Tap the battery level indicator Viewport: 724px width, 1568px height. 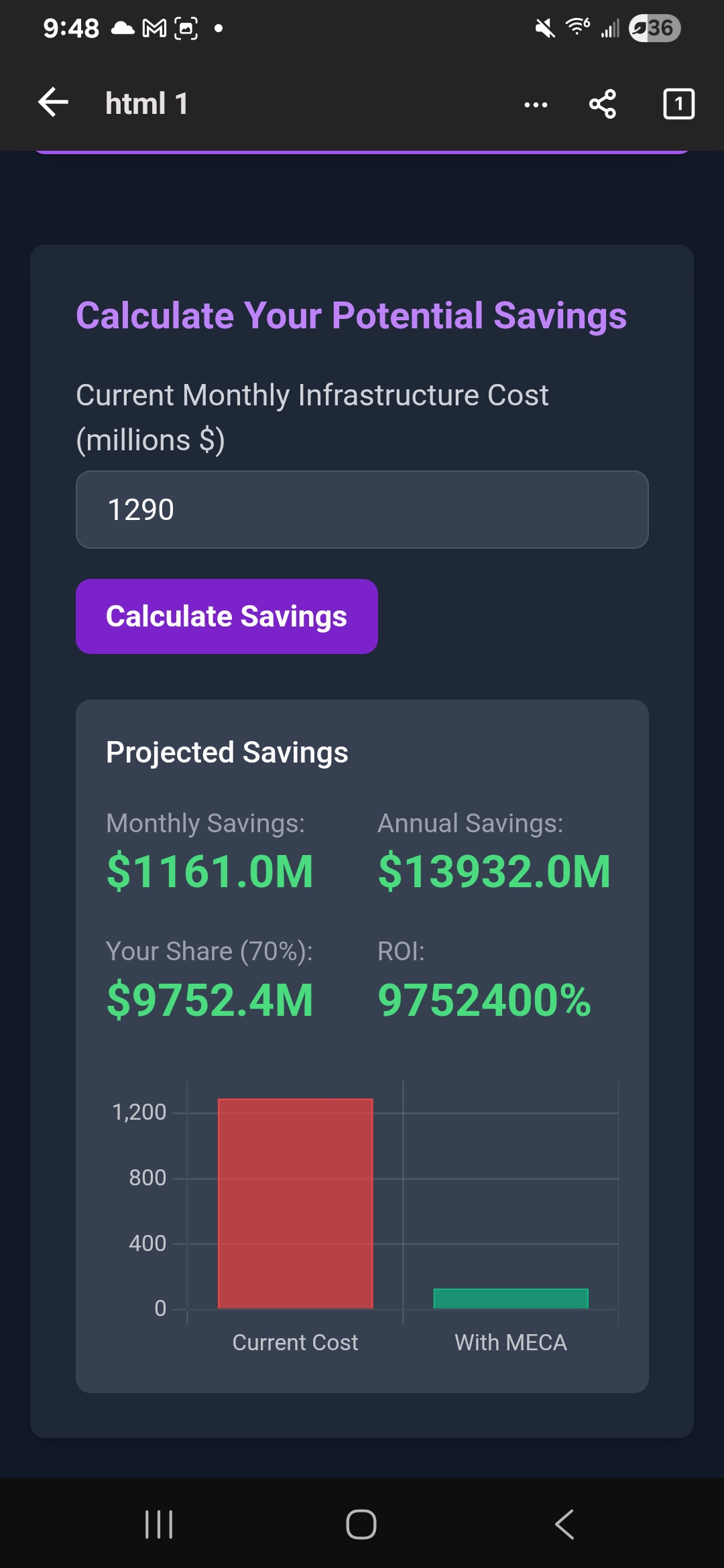[654, 28]
